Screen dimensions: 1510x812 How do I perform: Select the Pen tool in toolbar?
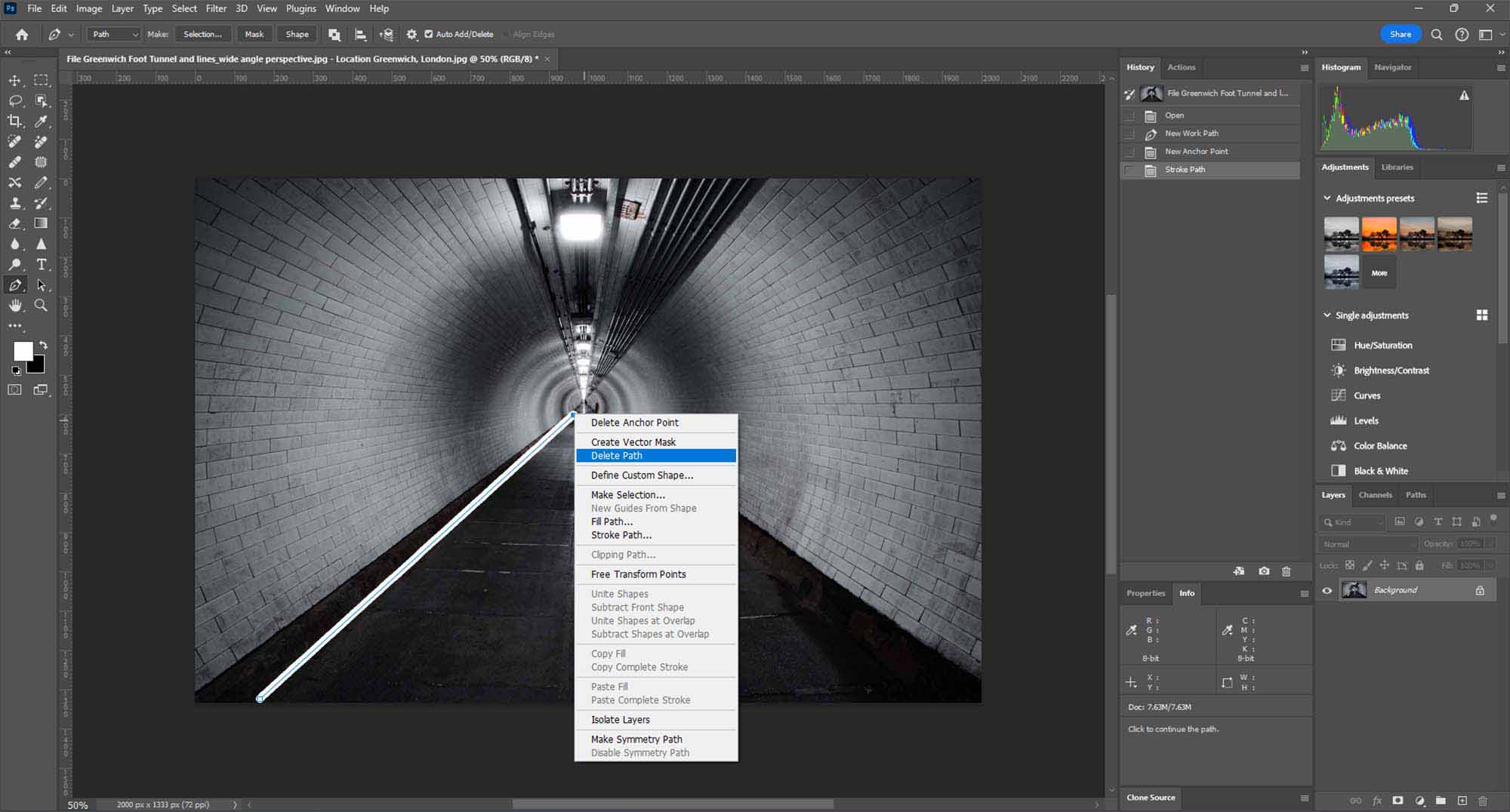pos(14,285)
